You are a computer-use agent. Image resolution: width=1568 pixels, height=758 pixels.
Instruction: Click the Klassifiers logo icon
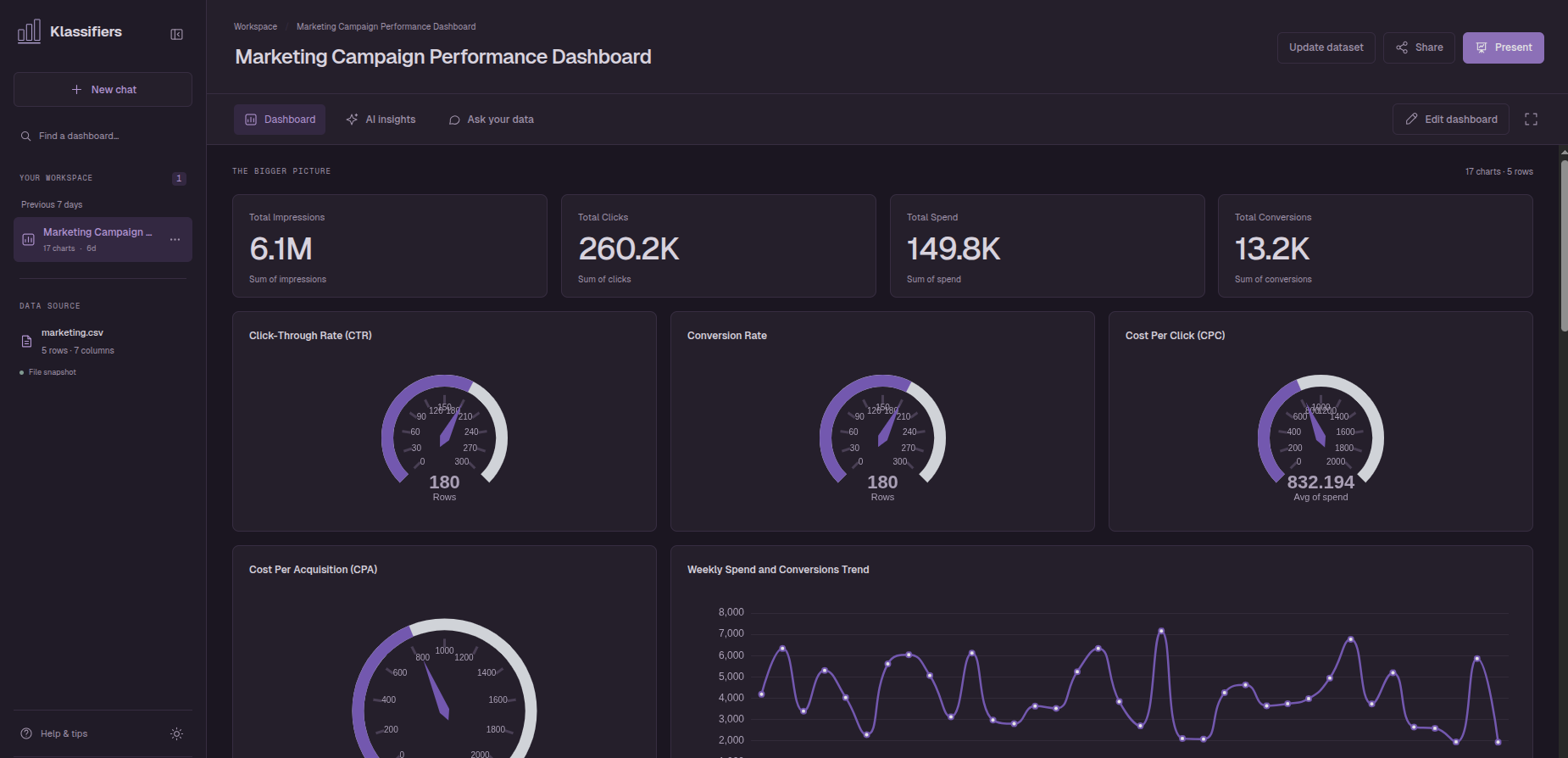click(x=29, y=31)
